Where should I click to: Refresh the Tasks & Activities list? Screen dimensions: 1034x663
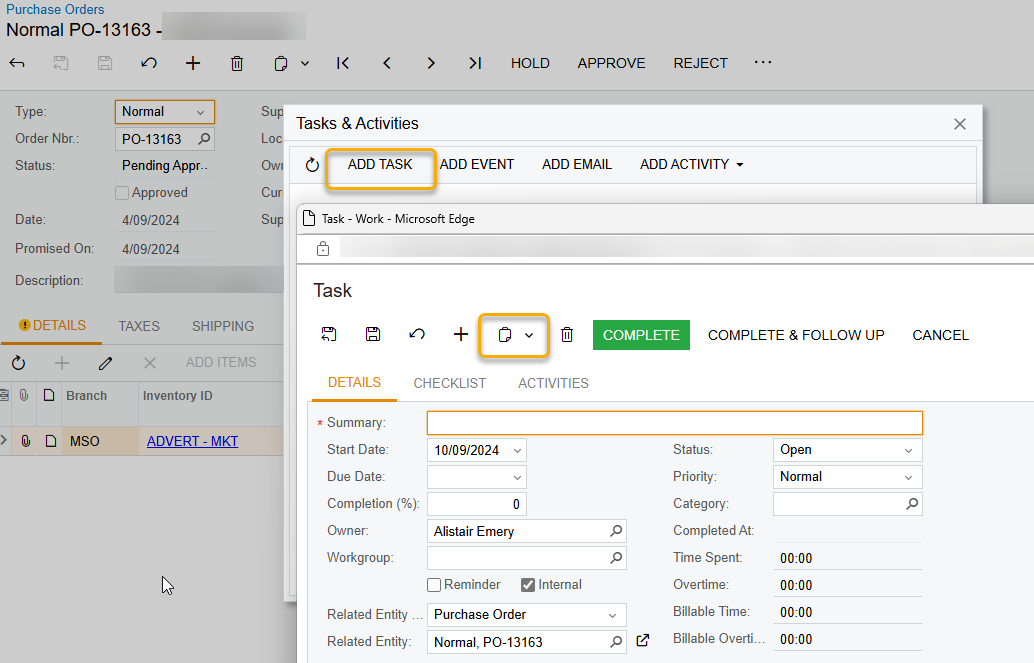[311, 164]
